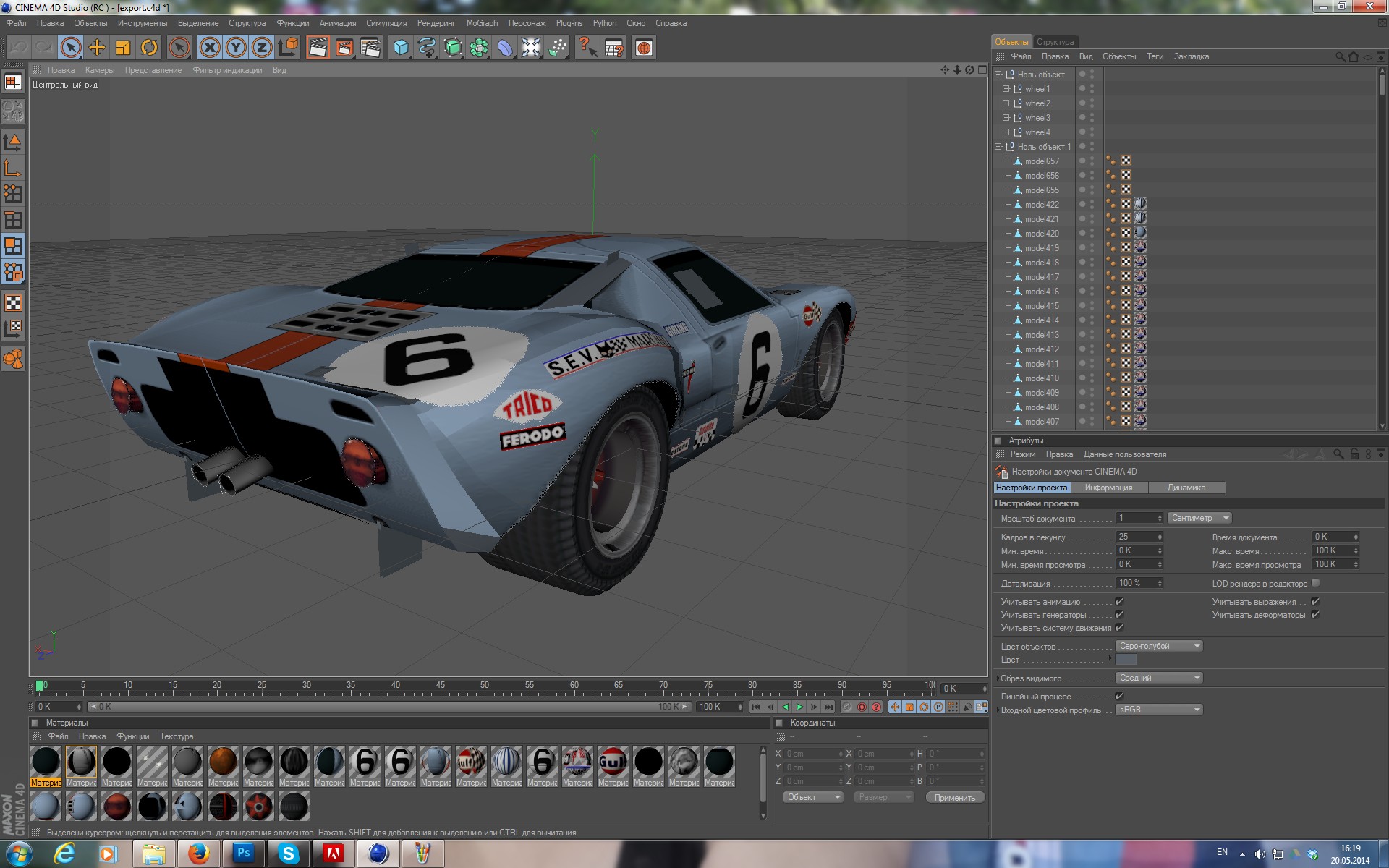Toggle the X axis lock

[210, 48]
